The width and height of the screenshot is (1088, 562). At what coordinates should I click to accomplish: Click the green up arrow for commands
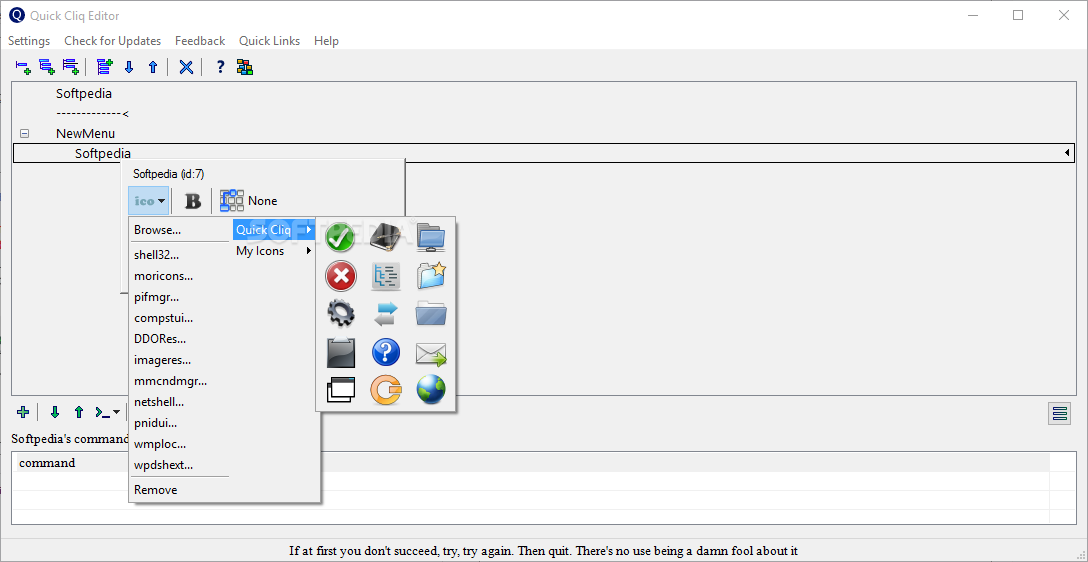coord(78,412)
